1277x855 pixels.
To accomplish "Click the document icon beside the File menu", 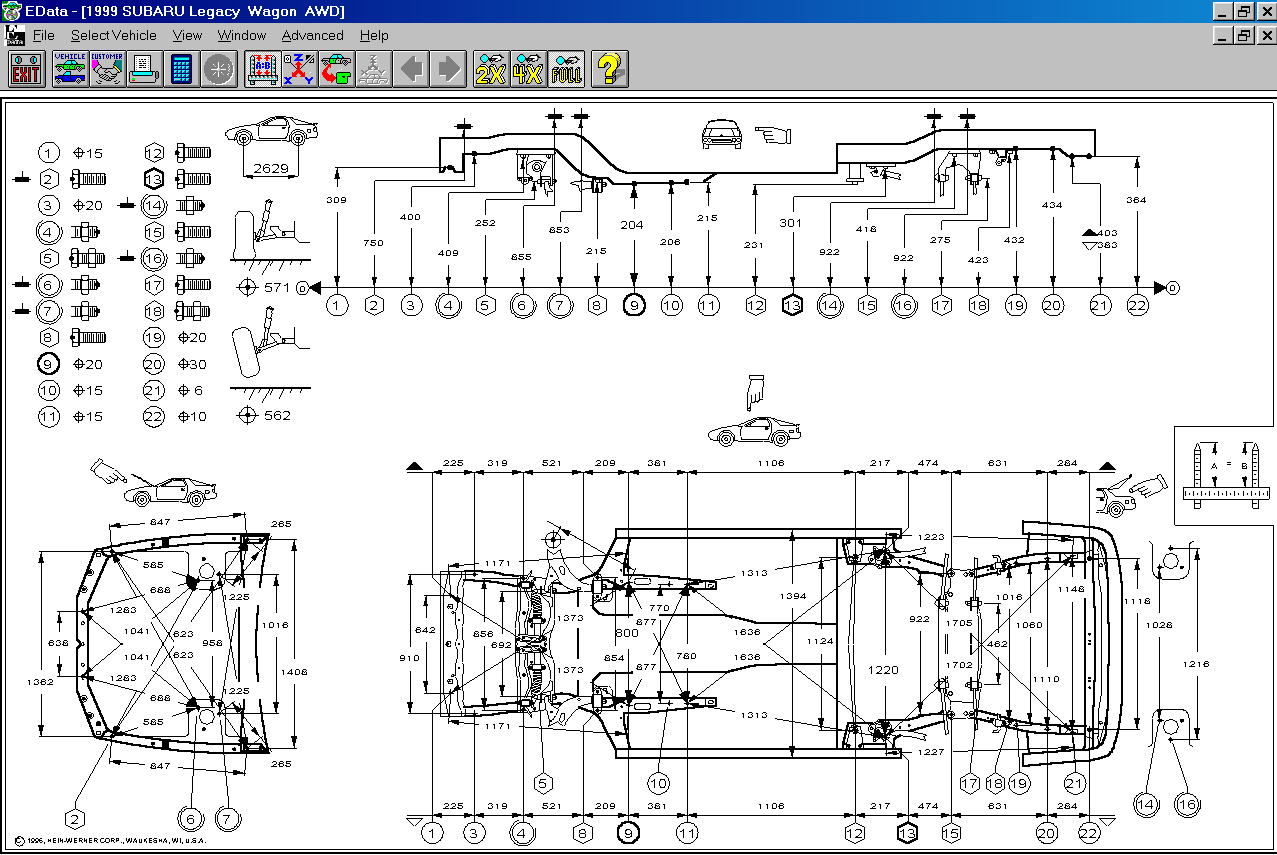I will pos(13,35).
